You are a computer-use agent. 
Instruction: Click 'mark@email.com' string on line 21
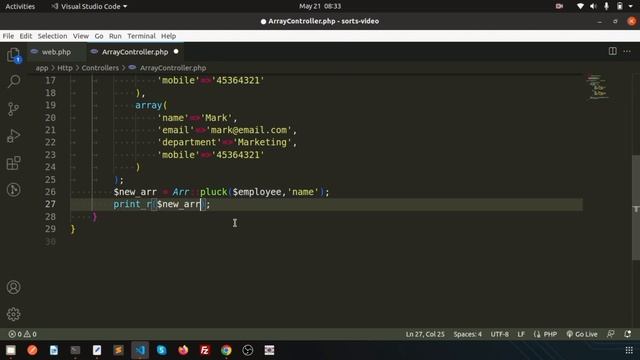[249, 130]
